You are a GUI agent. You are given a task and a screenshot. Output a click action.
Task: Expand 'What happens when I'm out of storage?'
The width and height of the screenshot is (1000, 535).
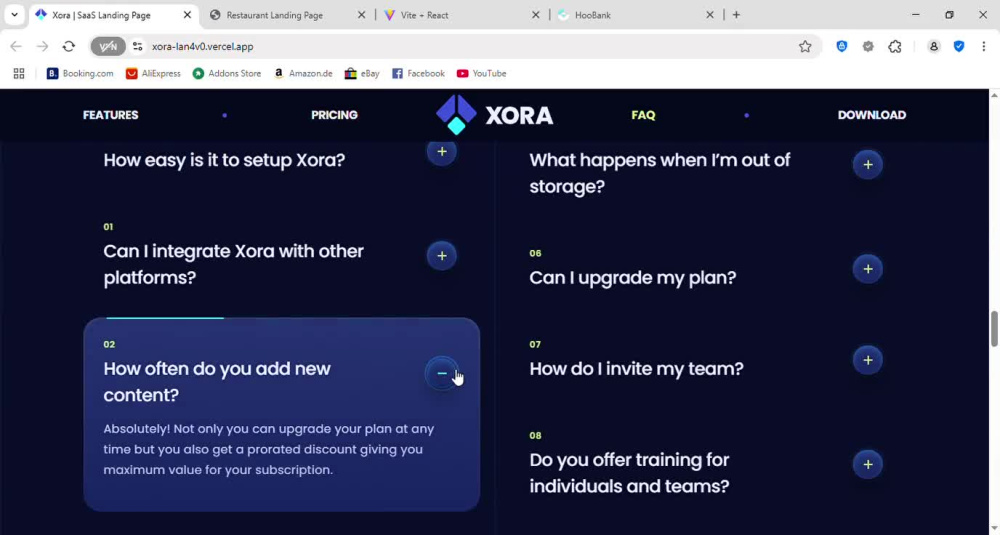[867, 165]
